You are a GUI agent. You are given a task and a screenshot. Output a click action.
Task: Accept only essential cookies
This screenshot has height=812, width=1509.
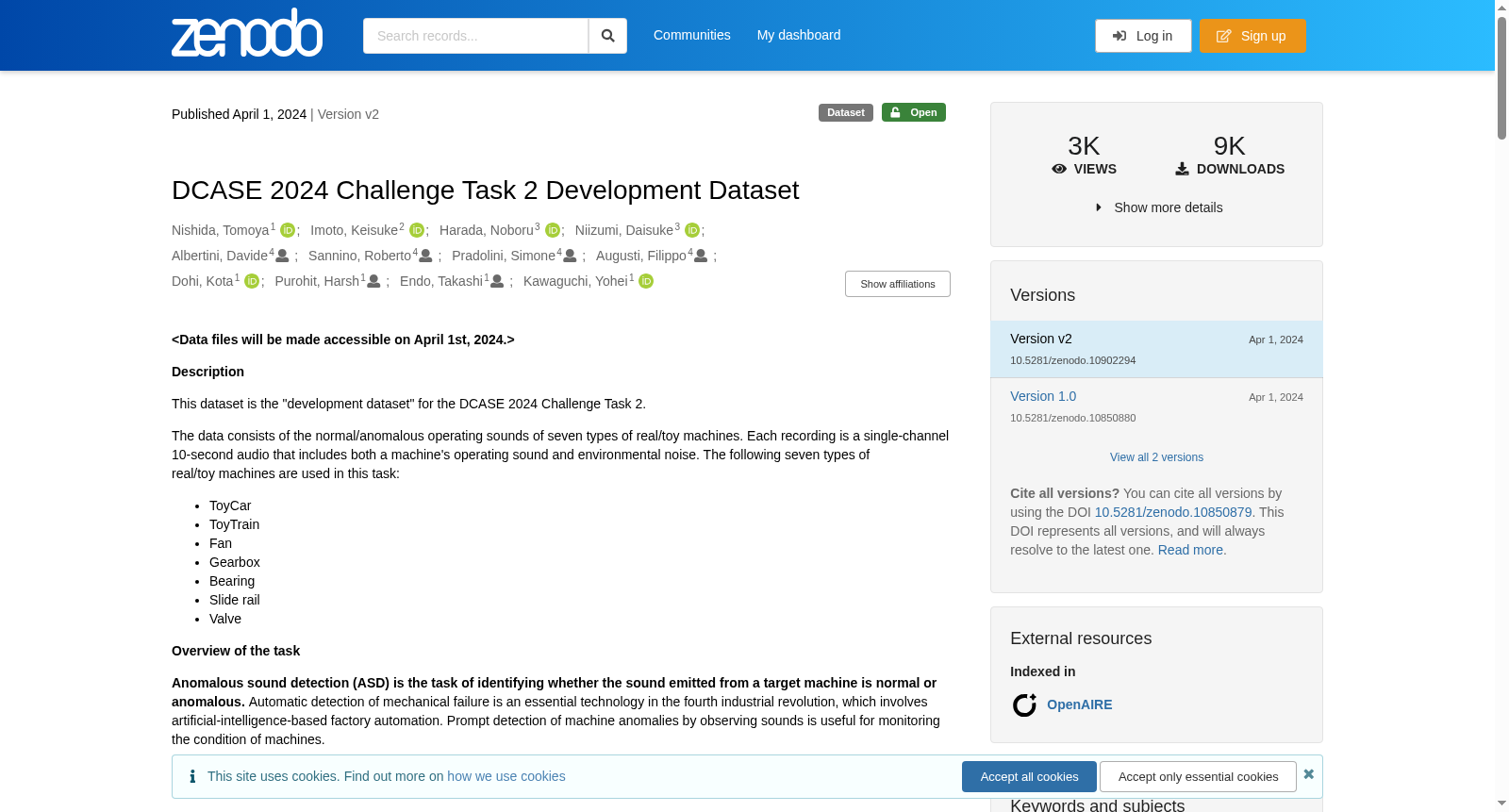tap(1198, 776)
